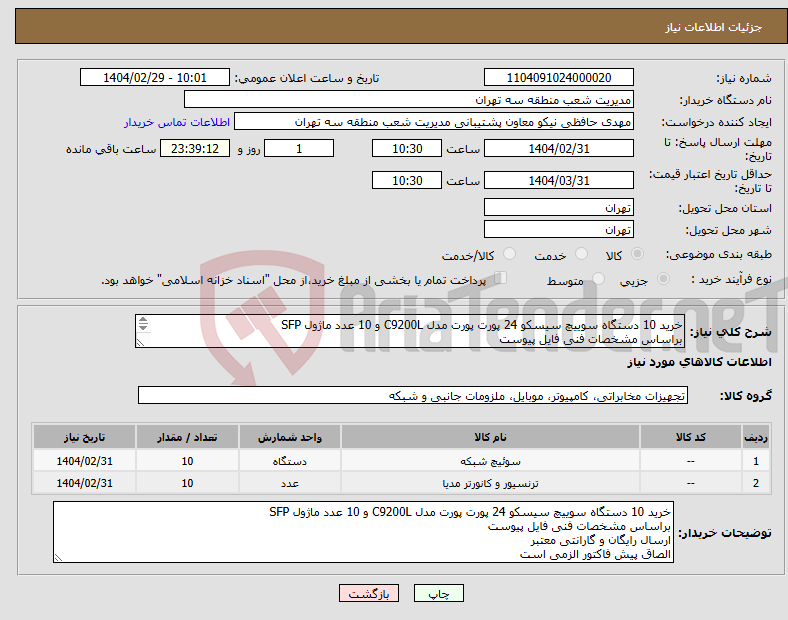Click the response deadline date 1404/02/31 field
The image size is (788, 620).
[558, 149]
